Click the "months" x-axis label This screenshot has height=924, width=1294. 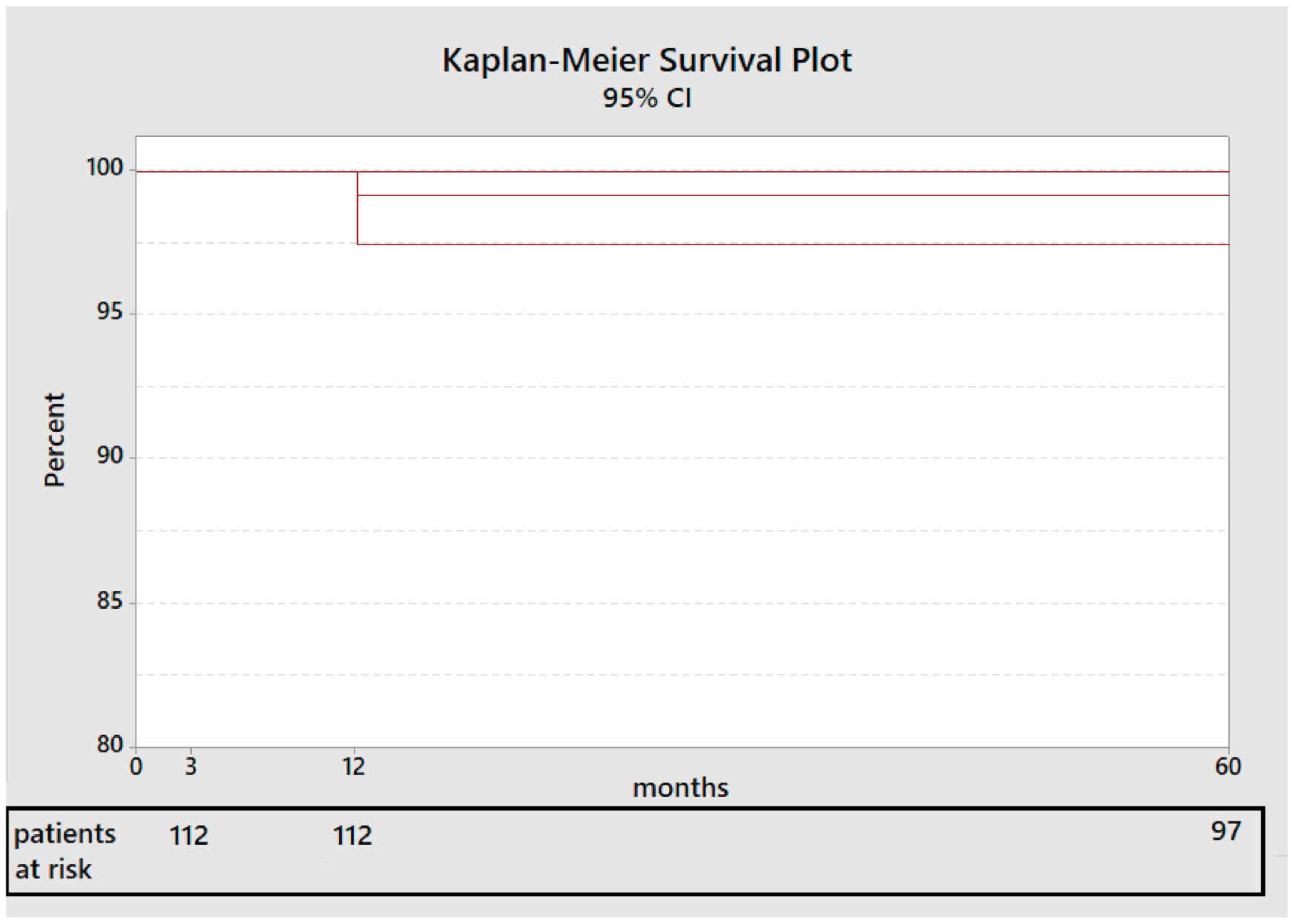pyautogui.click(x=680, y=789)
